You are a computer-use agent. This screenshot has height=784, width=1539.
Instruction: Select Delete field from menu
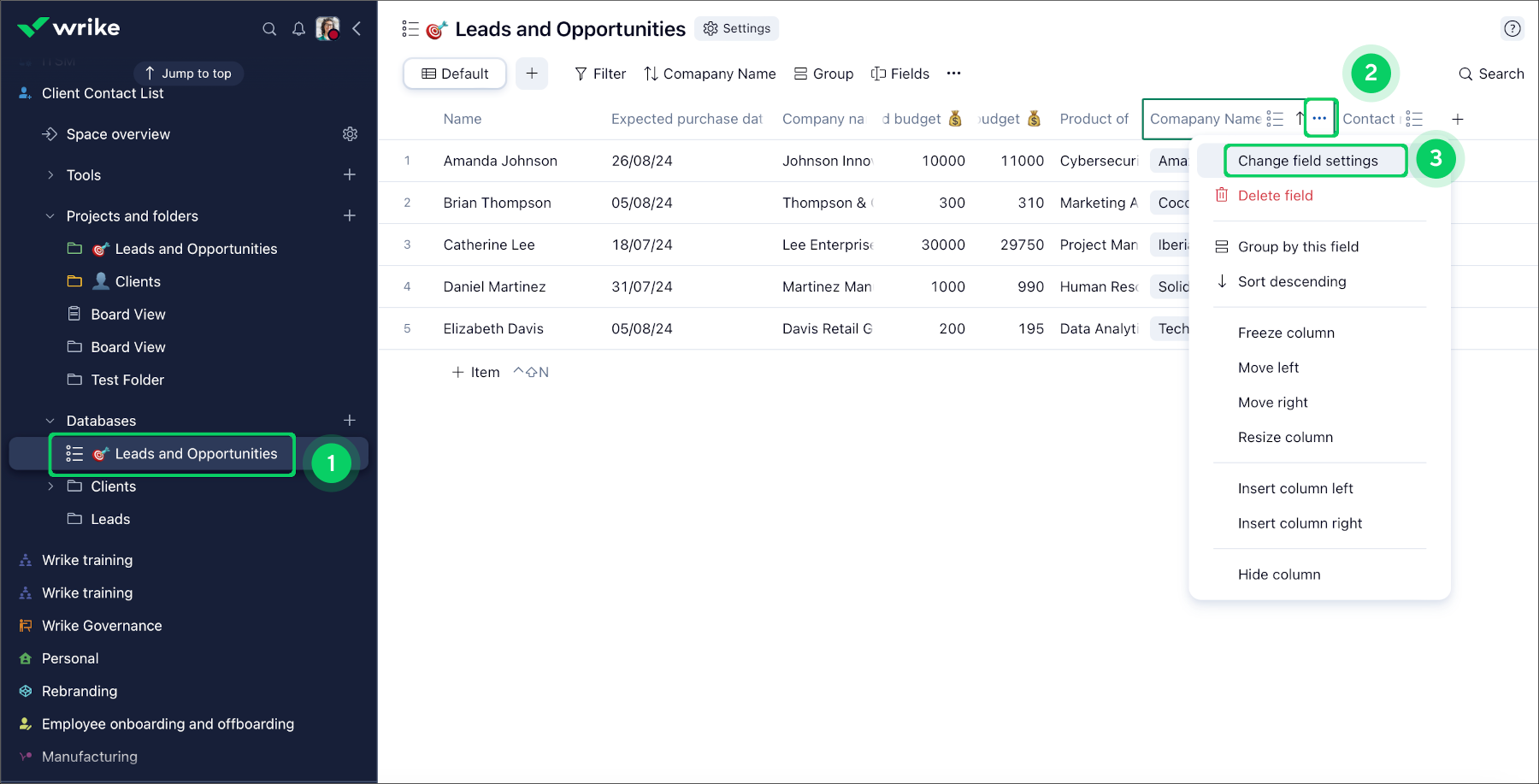coord(1275,196)
